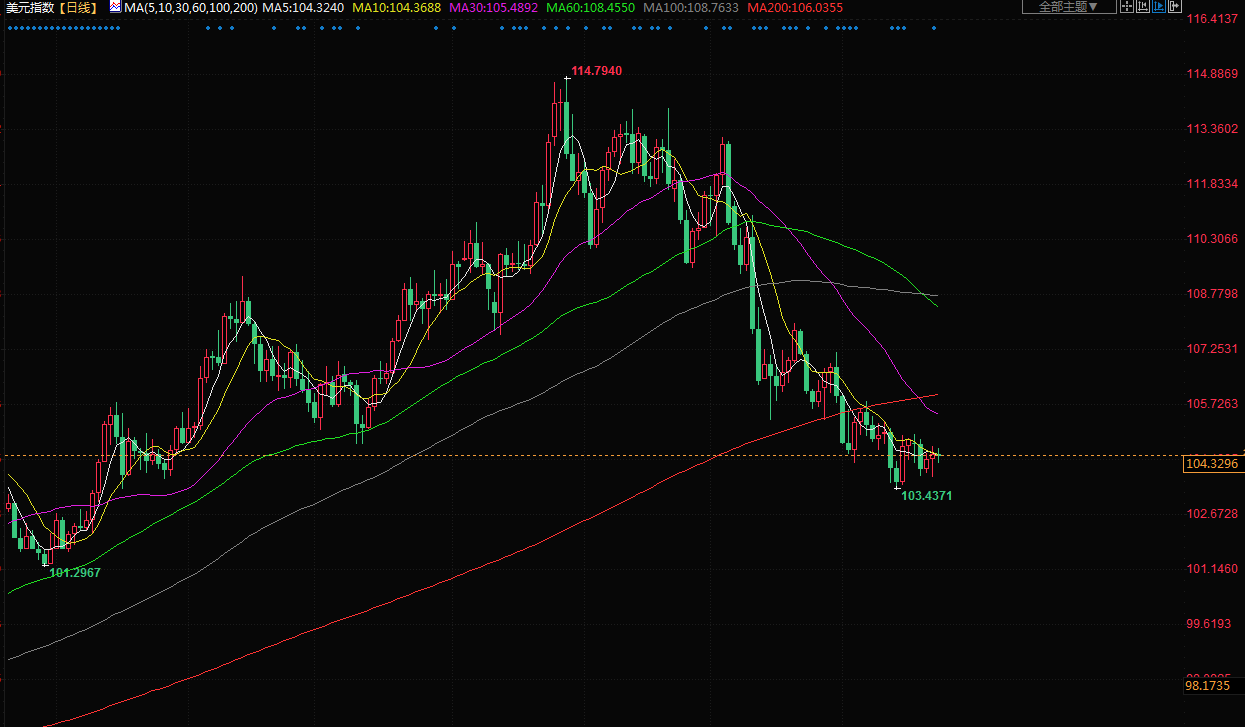Click the 101.2967 low price marker
1245x727 pixels.
[x=75, y=572]
